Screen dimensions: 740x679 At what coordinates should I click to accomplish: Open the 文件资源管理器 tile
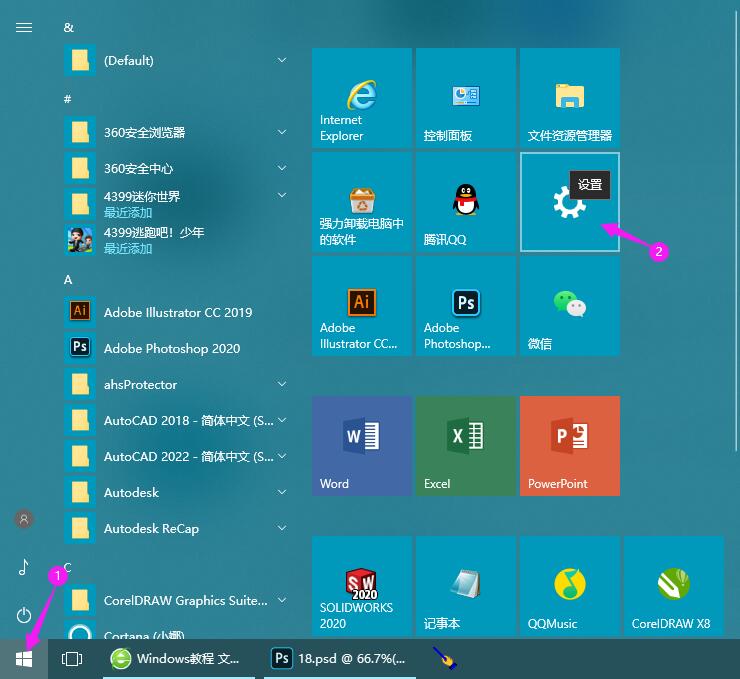coord(570,98)
